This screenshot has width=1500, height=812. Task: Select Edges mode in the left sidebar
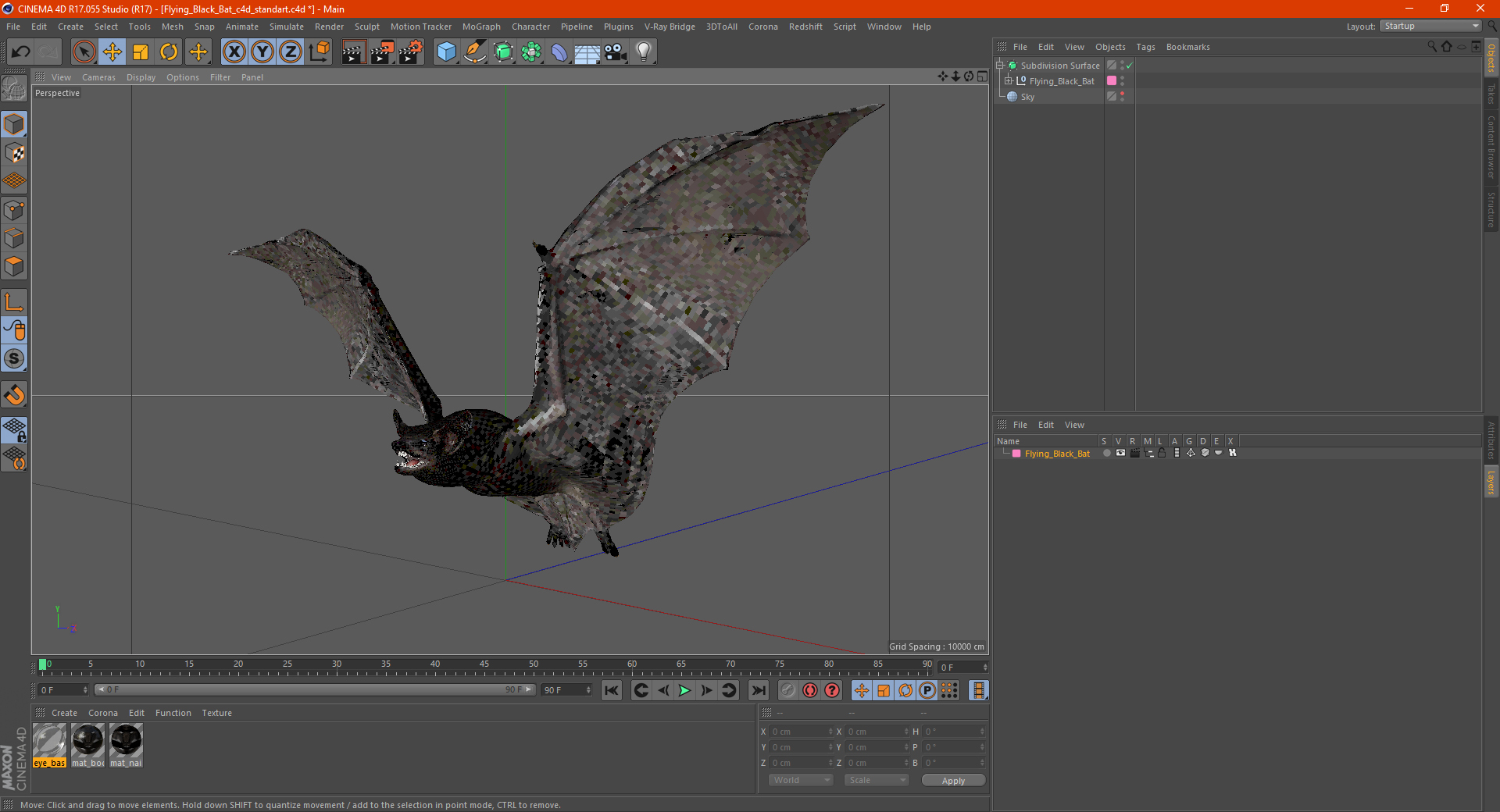[x=14, y=238]
